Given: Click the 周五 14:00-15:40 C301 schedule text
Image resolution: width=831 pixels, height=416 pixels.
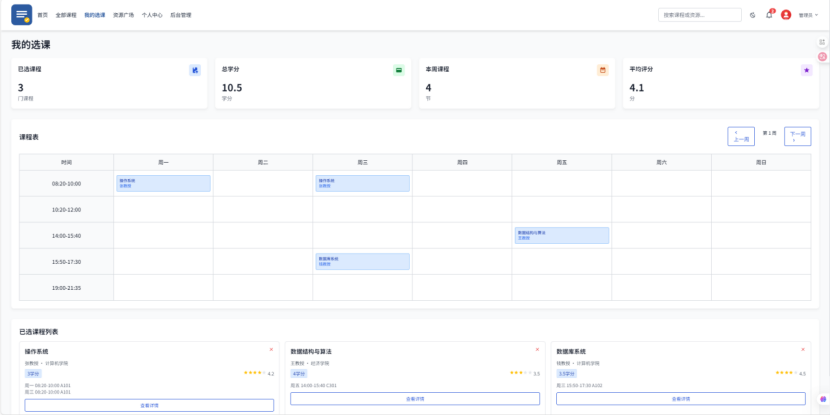Looking at the screenshot, I should (314, 385).
